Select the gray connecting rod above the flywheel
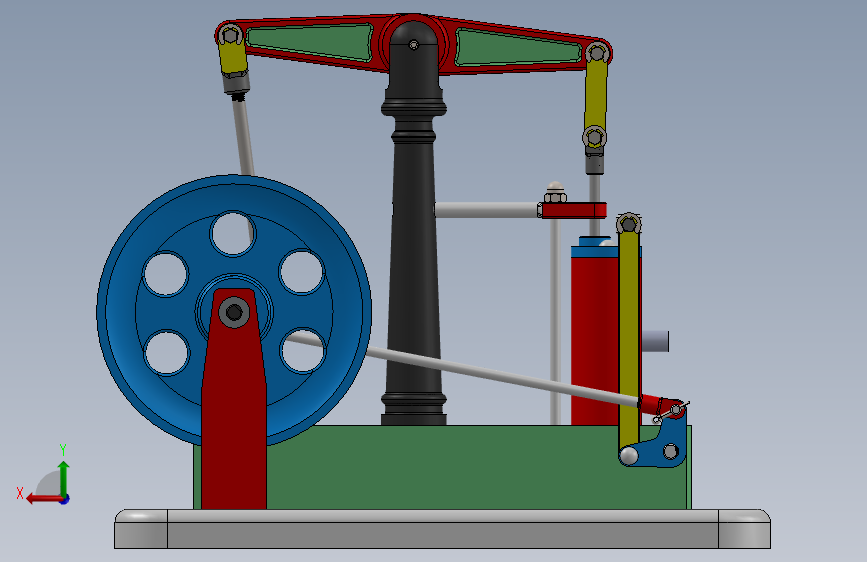This screenshot has width=867, height=562. (x=243, y=136)
